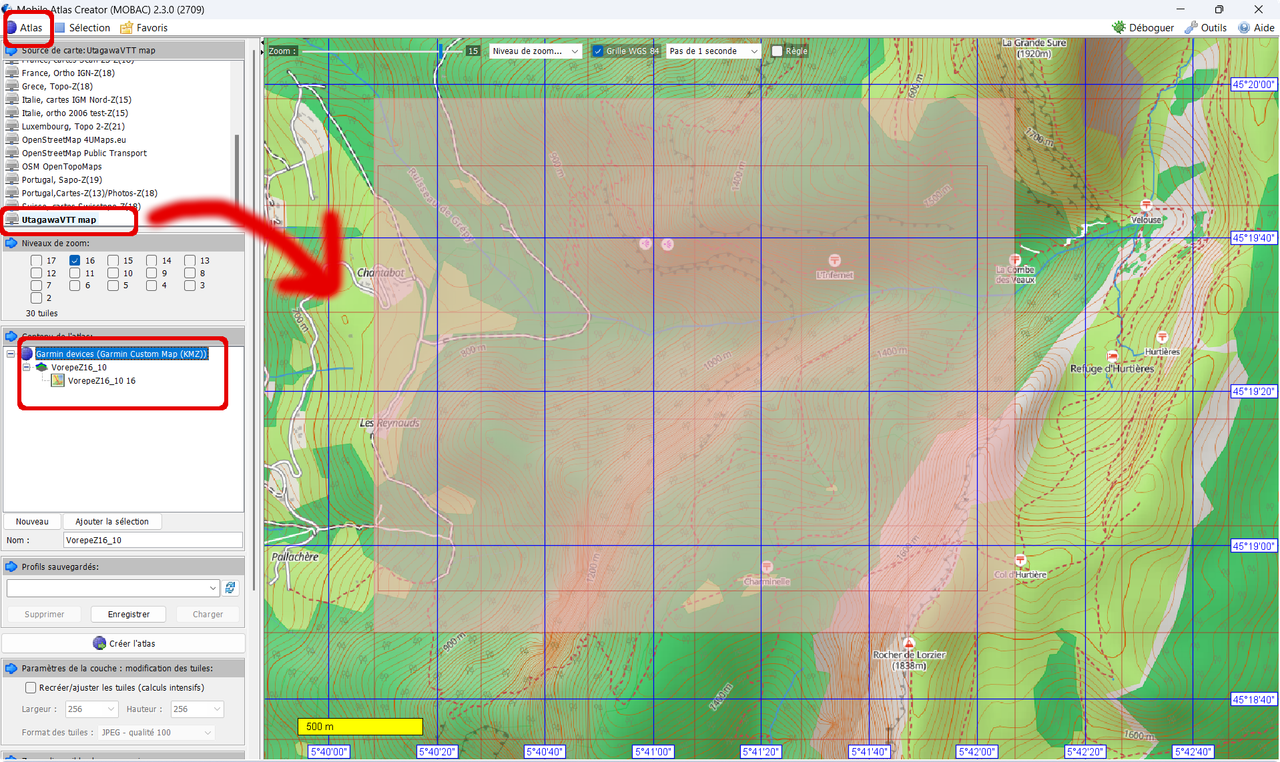The height and width of the screenshot is (762, 1280).
Task: Click Refuge d'Hurtières marker on map
Action: [x=1112, y=356]
